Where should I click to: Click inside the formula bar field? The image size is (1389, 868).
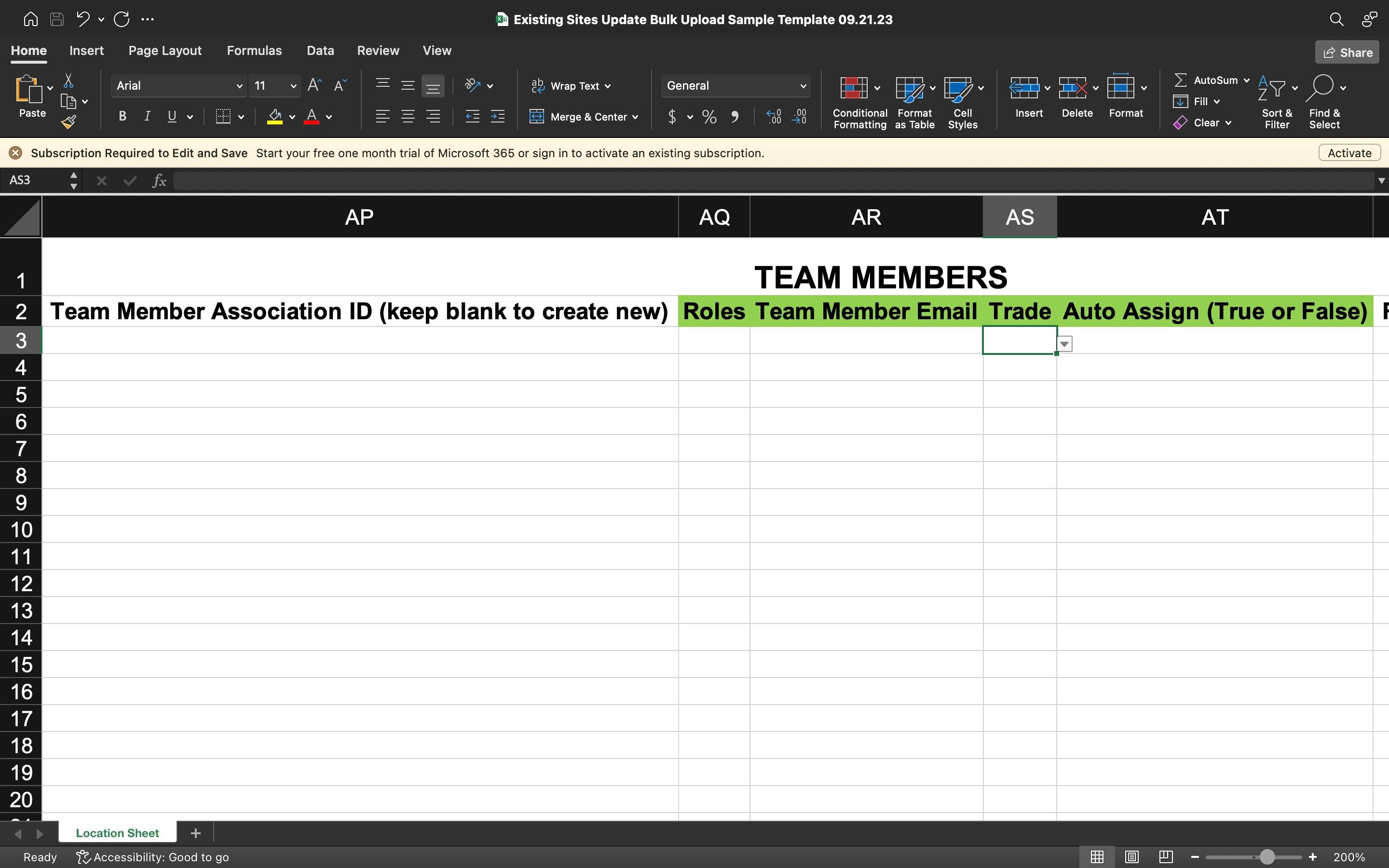(769, 181)
